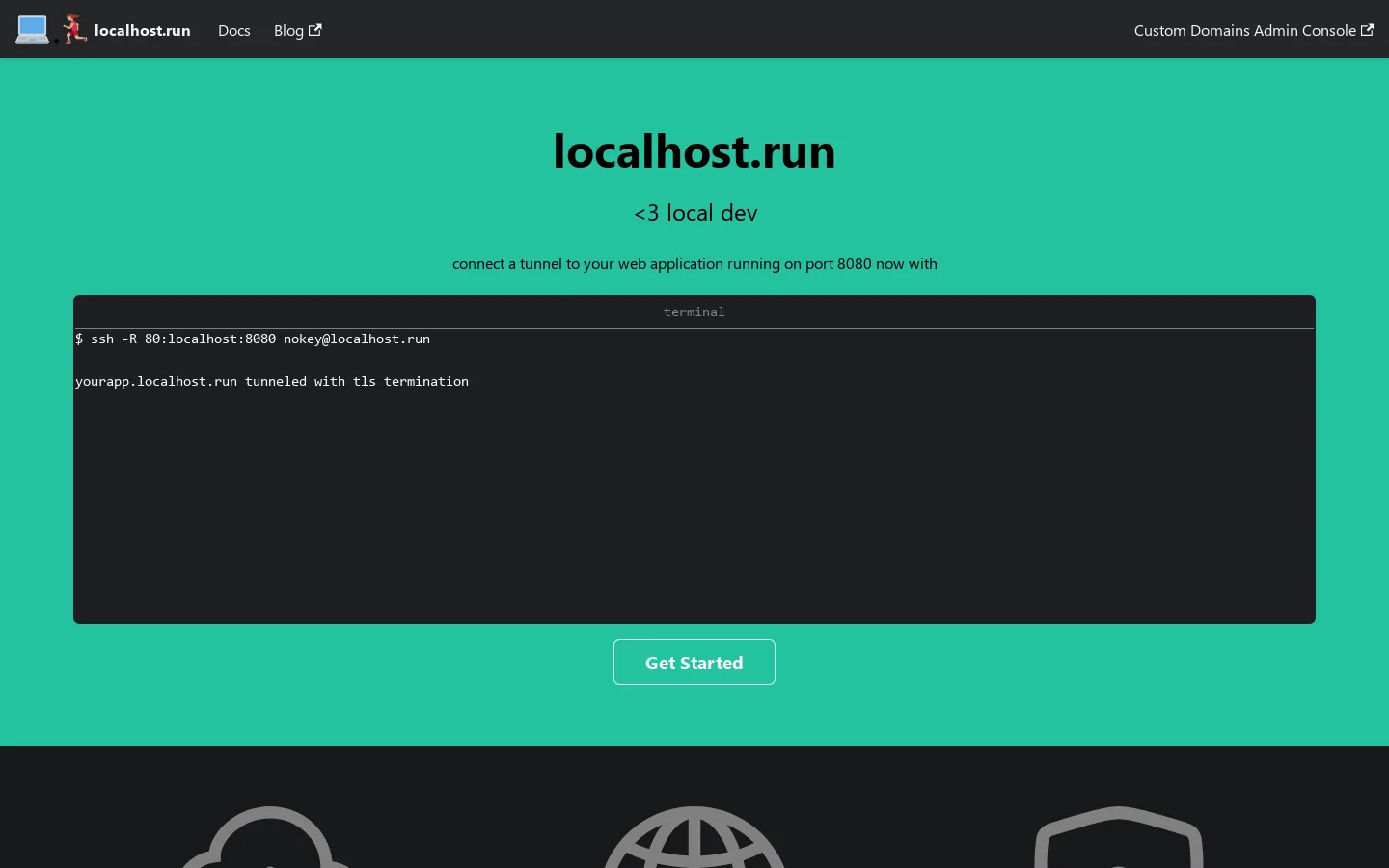Image resolution: width=1389 pixels, height=868 pixels.
Task: Click the shield icon below the hero
Action: click(1119, 837)
